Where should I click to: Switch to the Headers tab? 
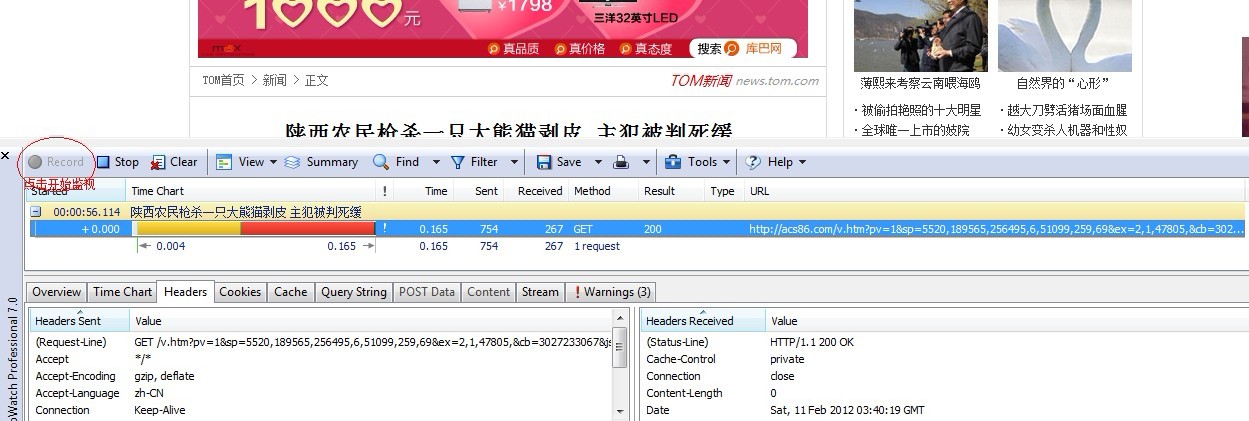(x=185, y=291)
